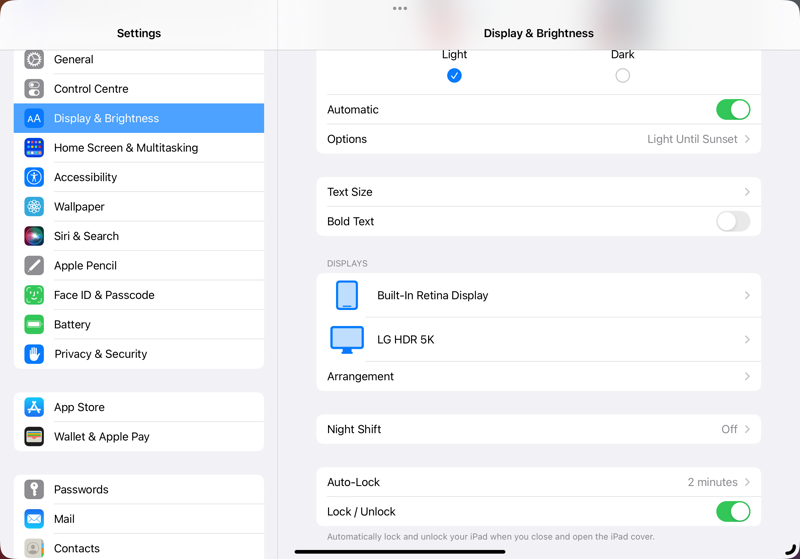Viewport: 800px width, 559px height.
Task: Enable the Bold Text switch
Action: 732,222
